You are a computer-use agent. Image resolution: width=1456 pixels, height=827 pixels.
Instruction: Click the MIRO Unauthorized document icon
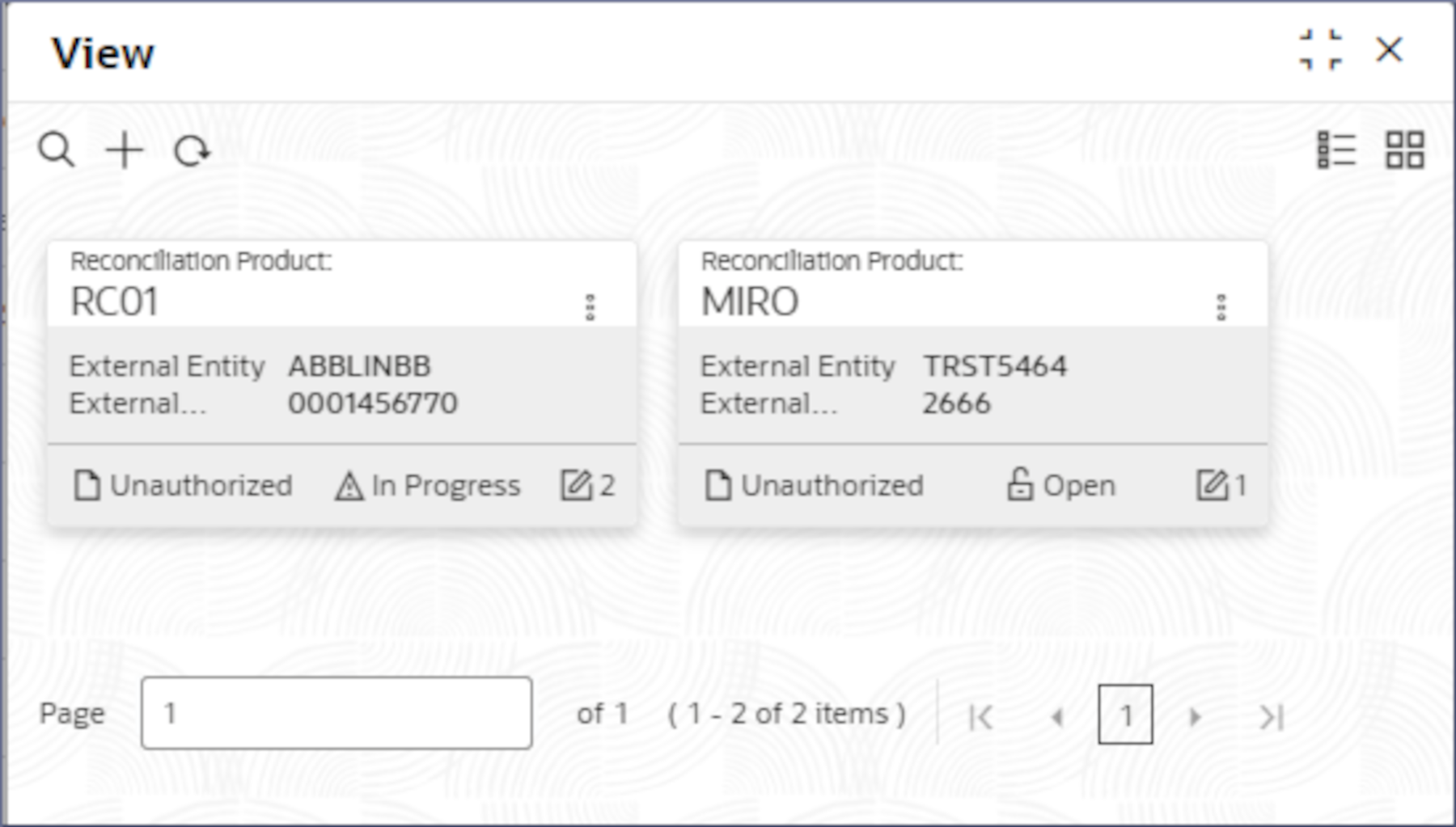click(x=718, y=485)
